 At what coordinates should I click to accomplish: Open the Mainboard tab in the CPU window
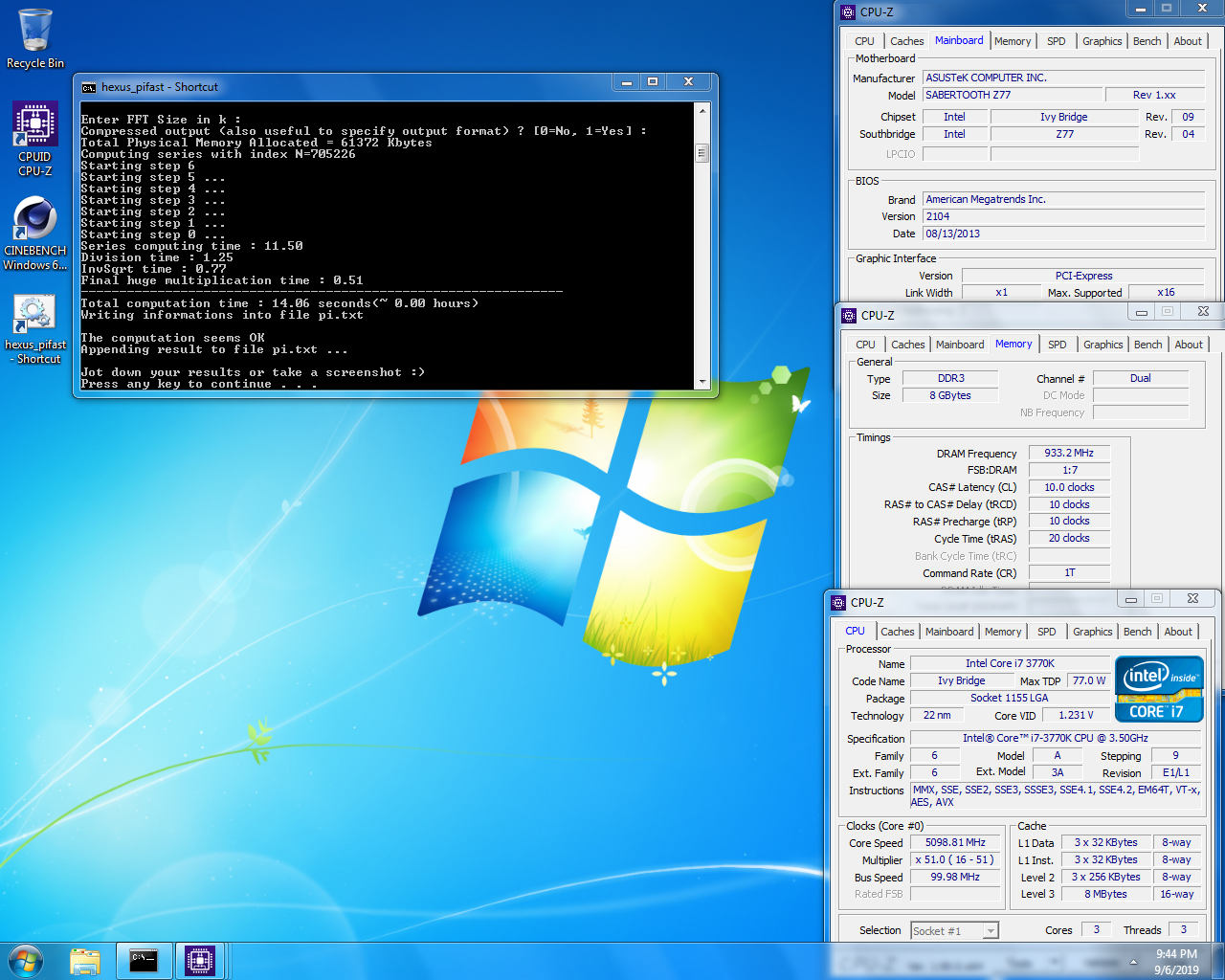tap(949, 632)
